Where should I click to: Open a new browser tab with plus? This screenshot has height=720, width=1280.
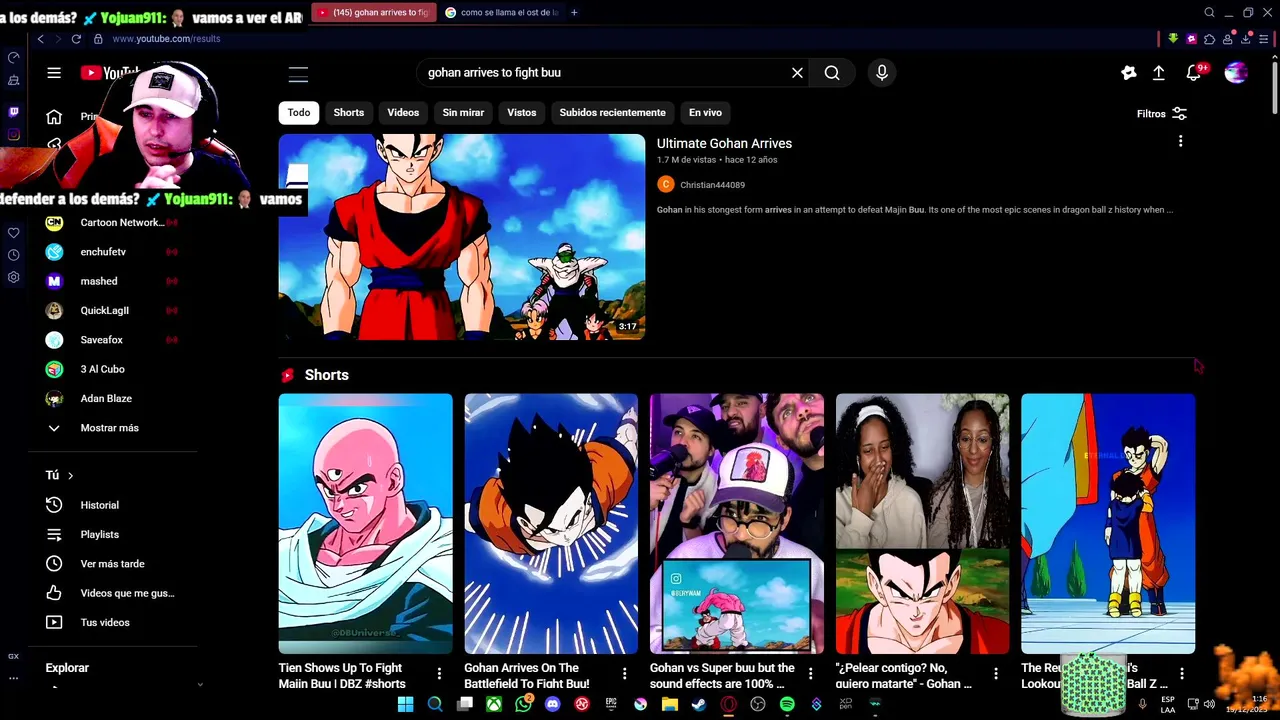574,12
